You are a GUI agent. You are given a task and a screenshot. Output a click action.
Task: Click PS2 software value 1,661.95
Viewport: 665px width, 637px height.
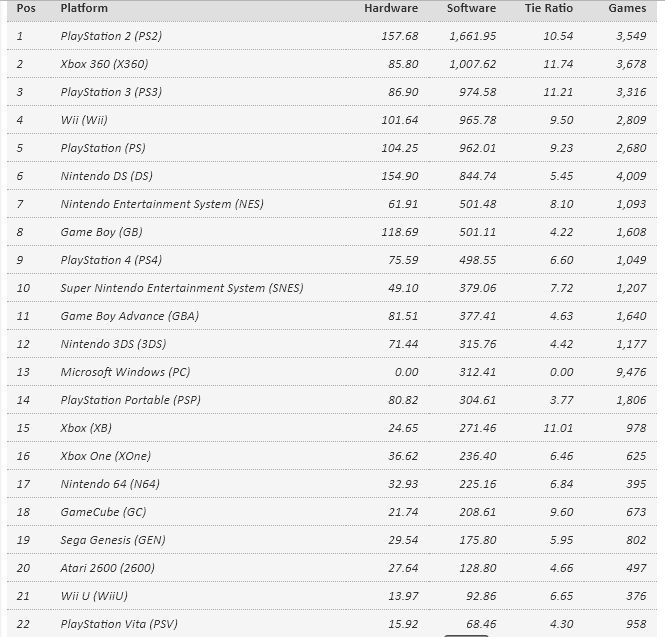[x=472, y=36]
